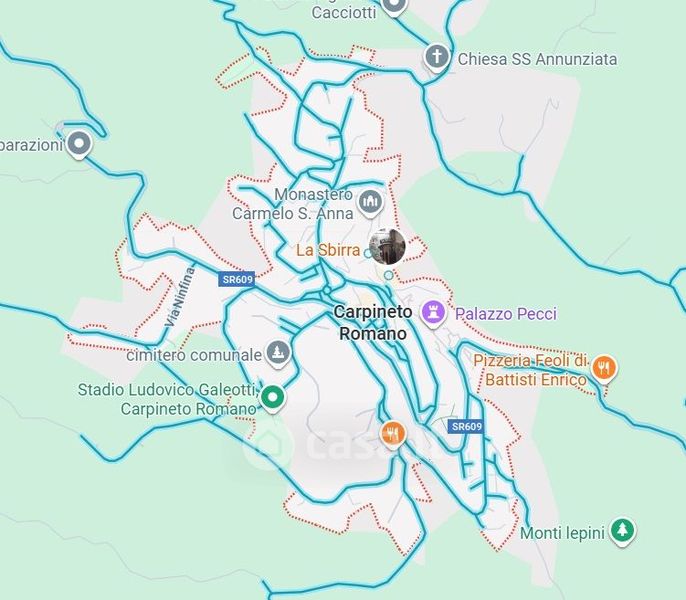Click the riparazioni pin on left

pos(79,144)
